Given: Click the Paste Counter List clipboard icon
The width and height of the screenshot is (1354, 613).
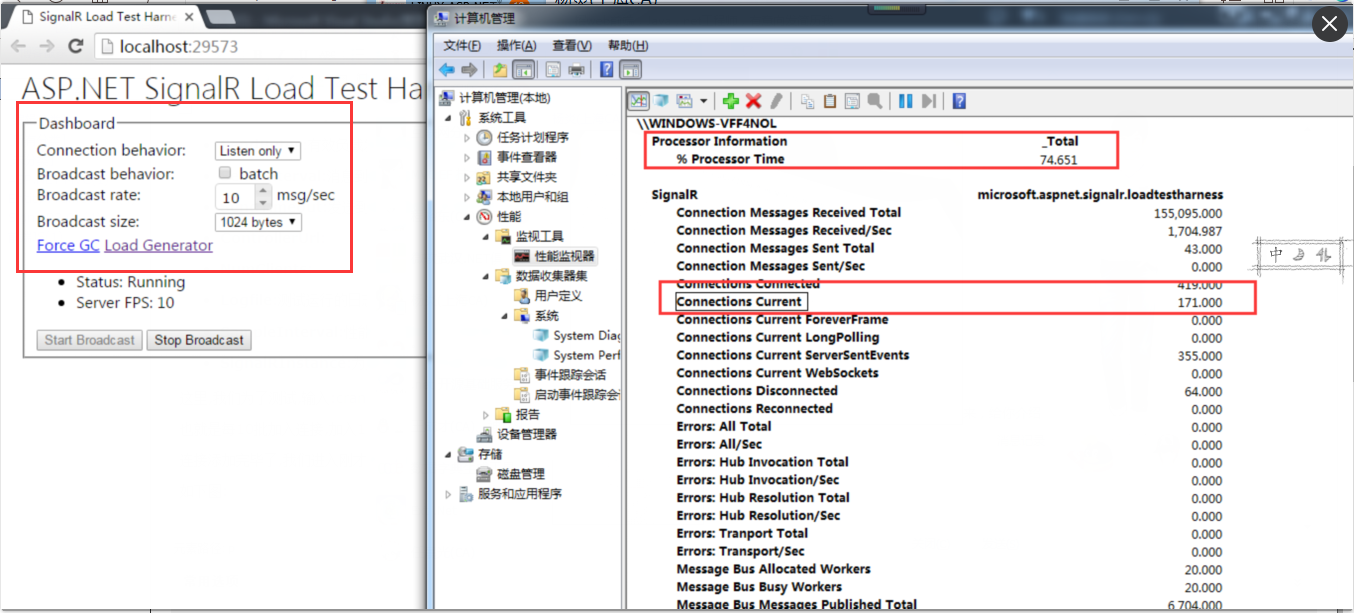Looking at the screenshot, I should coord(830,101).
